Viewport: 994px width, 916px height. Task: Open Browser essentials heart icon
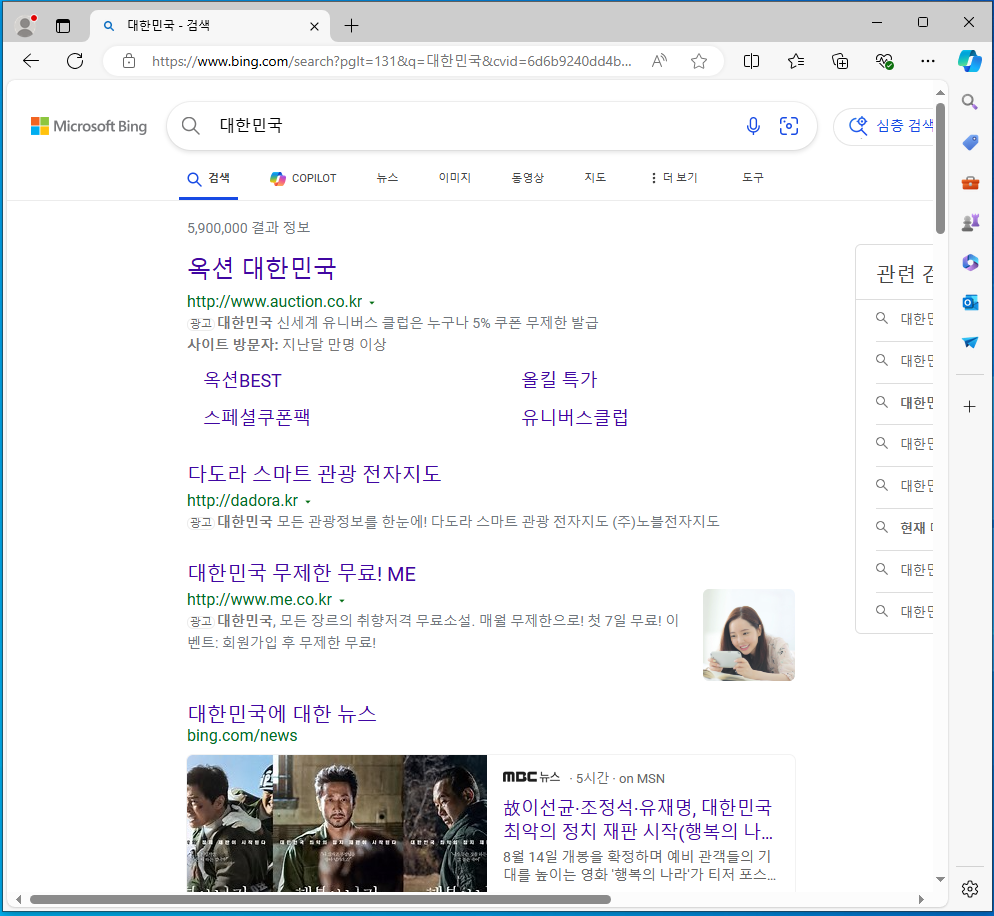click(x=884, y=61)
